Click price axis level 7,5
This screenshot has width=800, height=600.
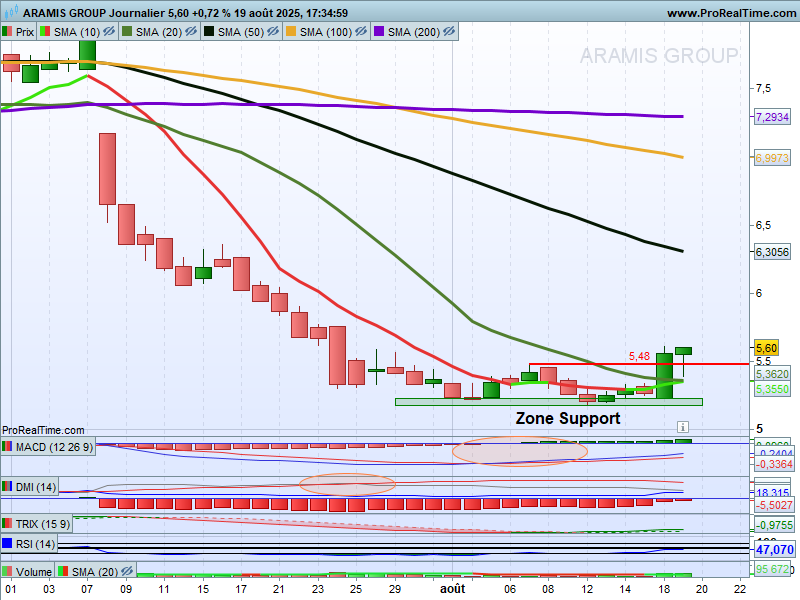763,88
